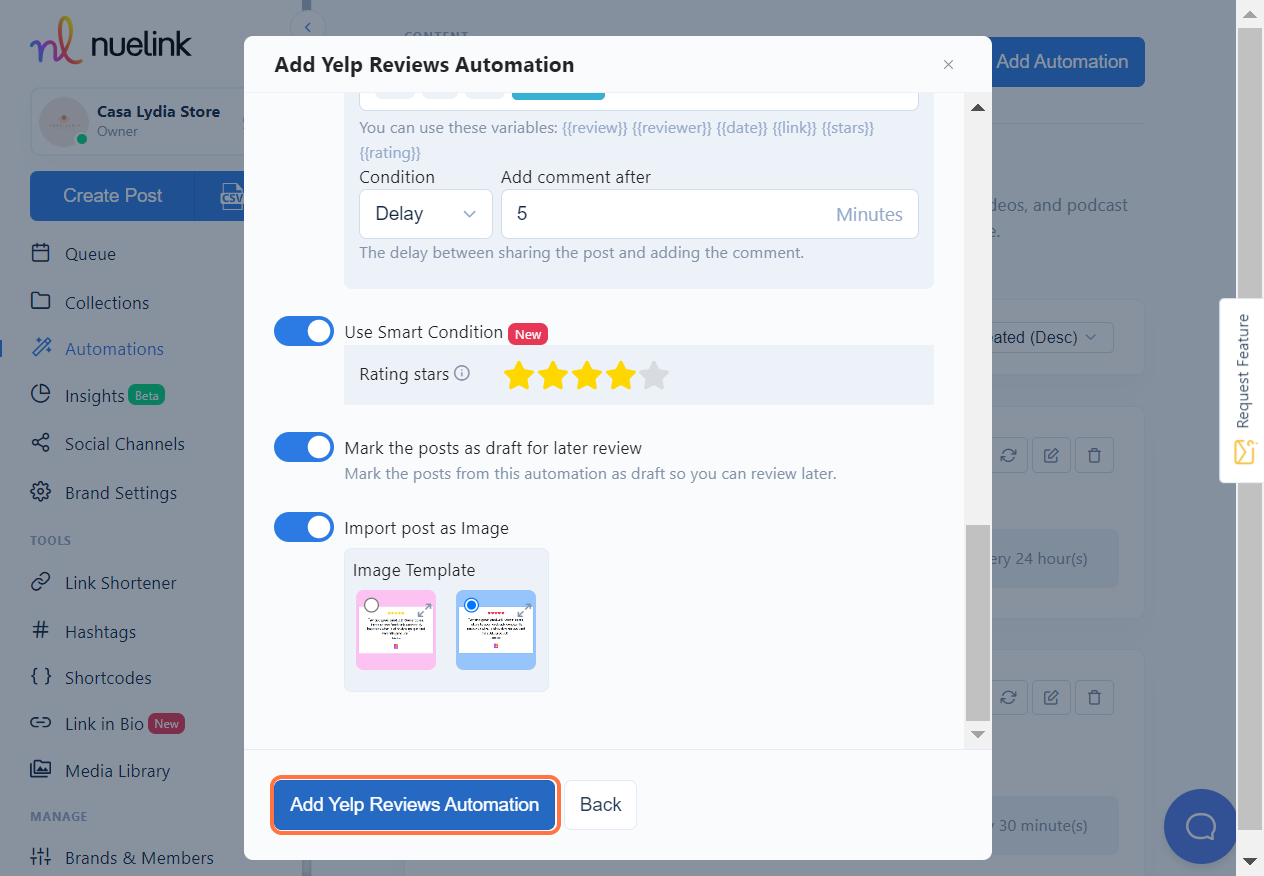Click trash icon above 30 minute(s) automation
This screenshot has width=1264, height=876.
tap(1094, 697)
